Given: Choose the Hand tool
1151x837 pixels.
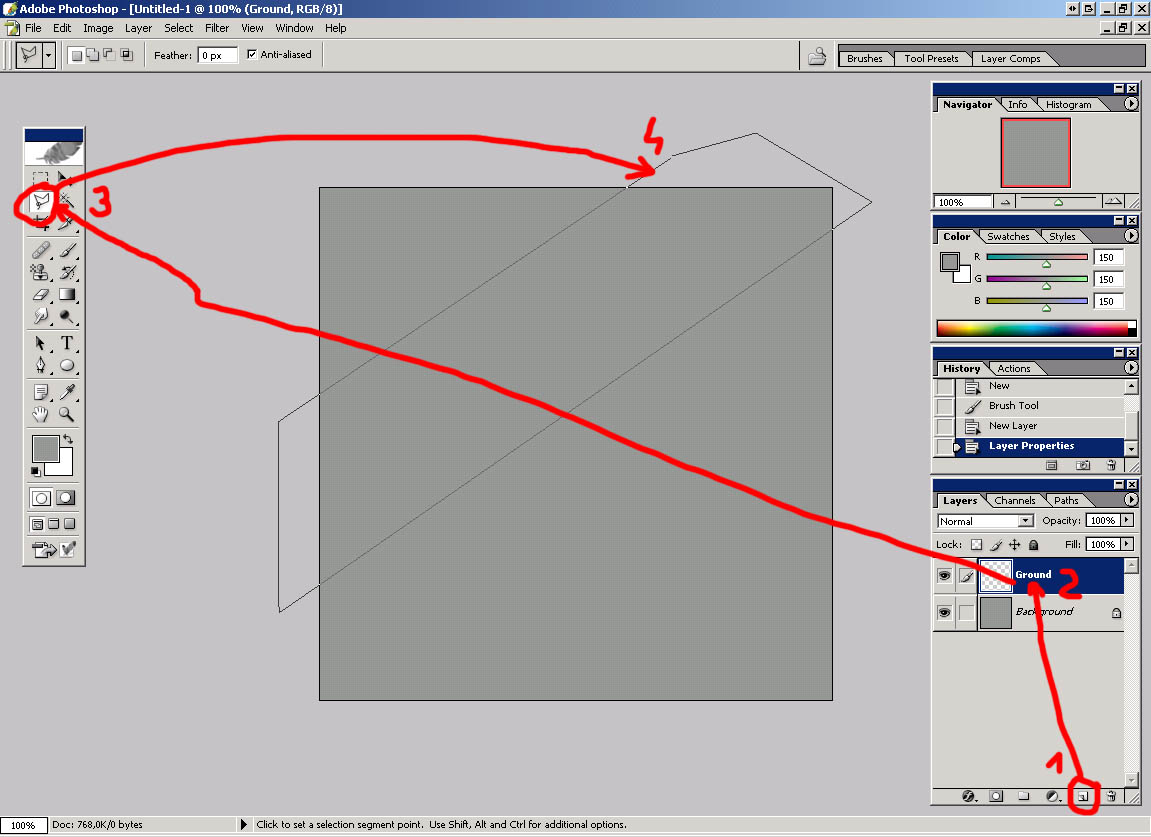Looking at the screenshot, I should [41, 413].
